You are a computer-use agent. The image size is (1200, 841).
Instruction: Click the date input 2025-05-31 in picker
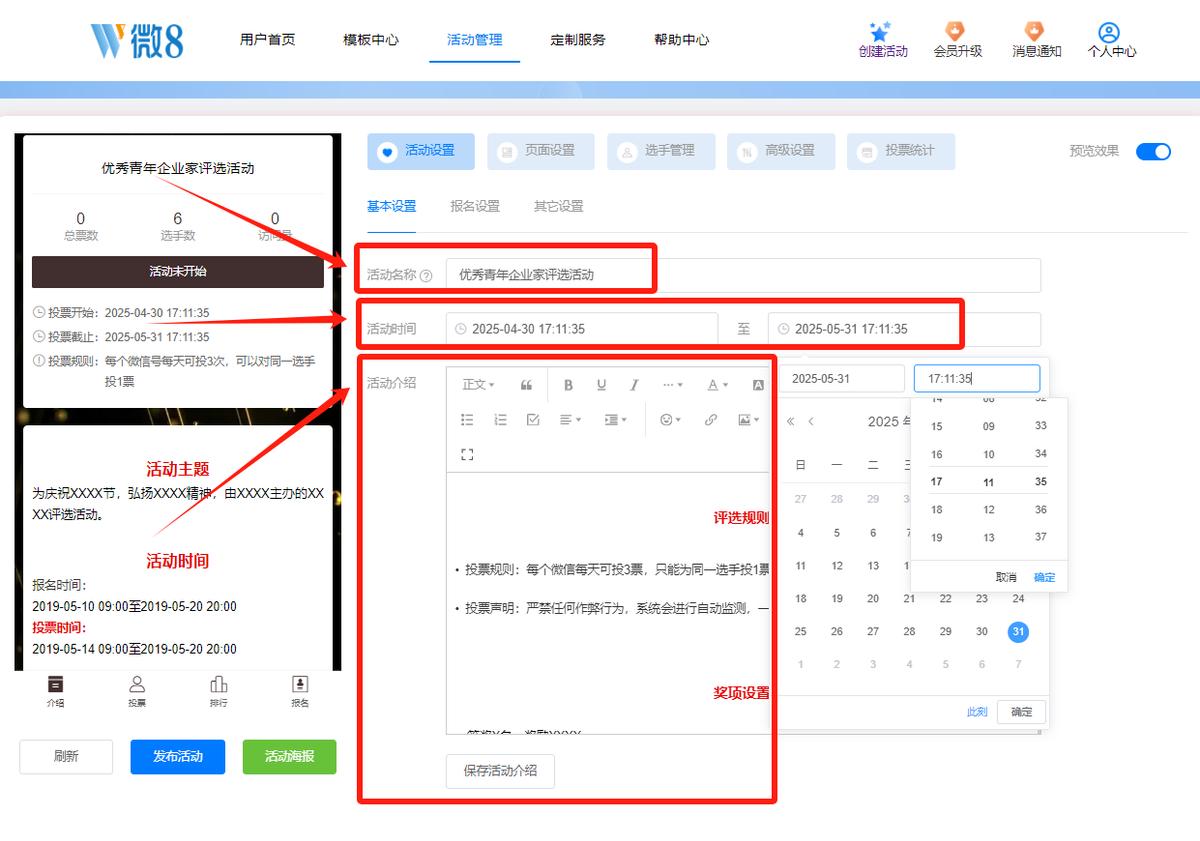tap(842, 379)
